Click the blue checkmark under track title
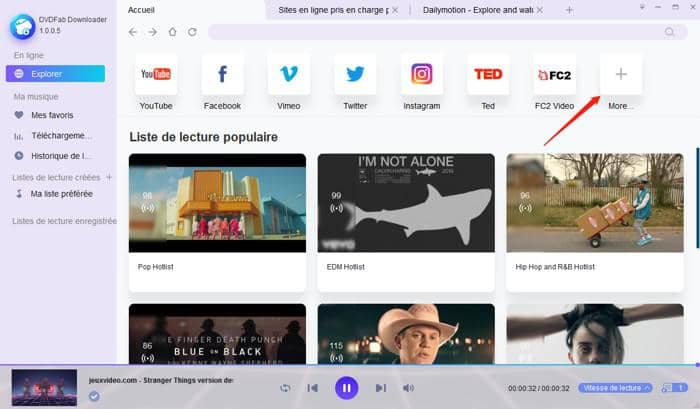The image size is (700, 409). [x=94, y=396]
